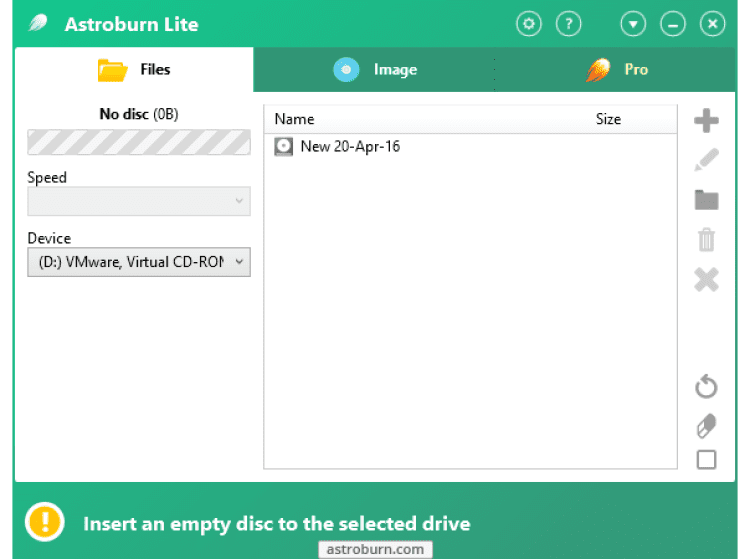Image resolution: width=750 pixels, height=559 pixels.
Task: Open the help question mark icon
Action: click(x=568, y=24)
